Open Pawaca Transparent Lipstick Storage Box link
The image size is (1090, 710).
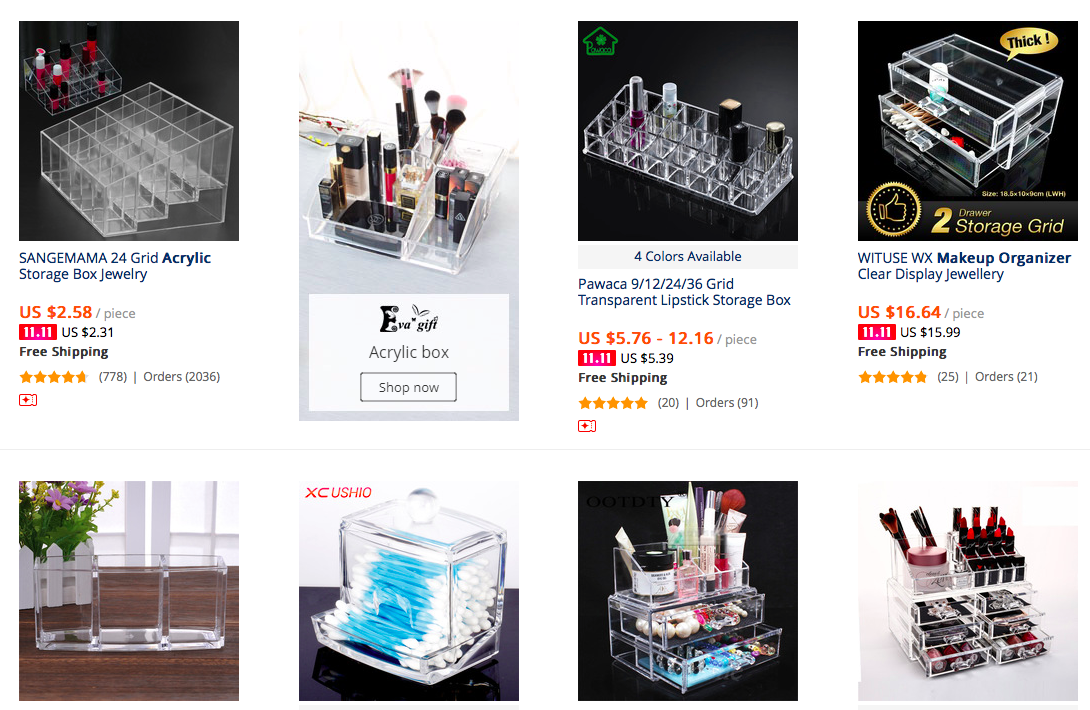pos(684,292)
